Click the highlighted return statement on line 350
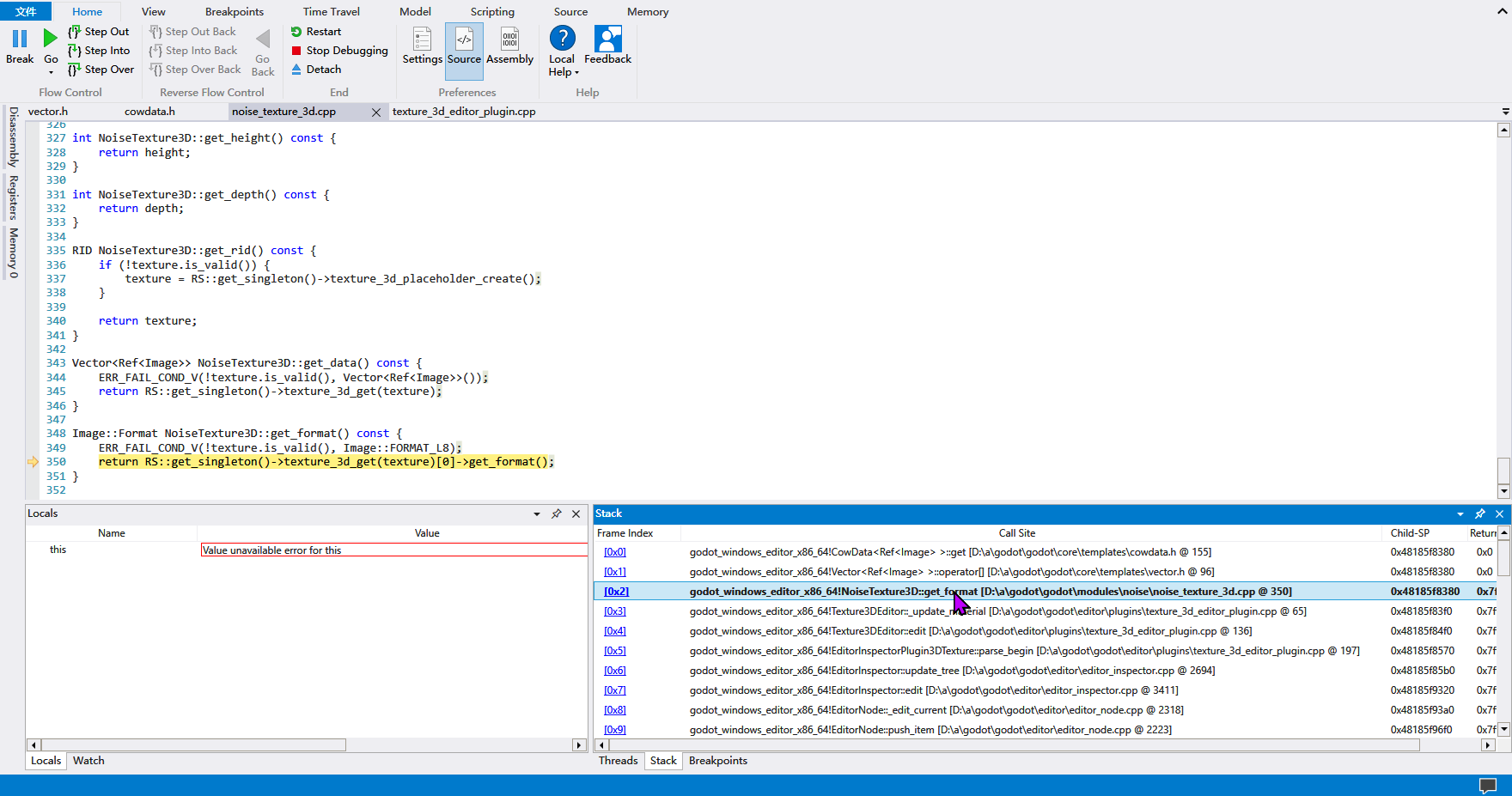The height and width of the screenshot is (796, 1512). (x=326, y=461)
